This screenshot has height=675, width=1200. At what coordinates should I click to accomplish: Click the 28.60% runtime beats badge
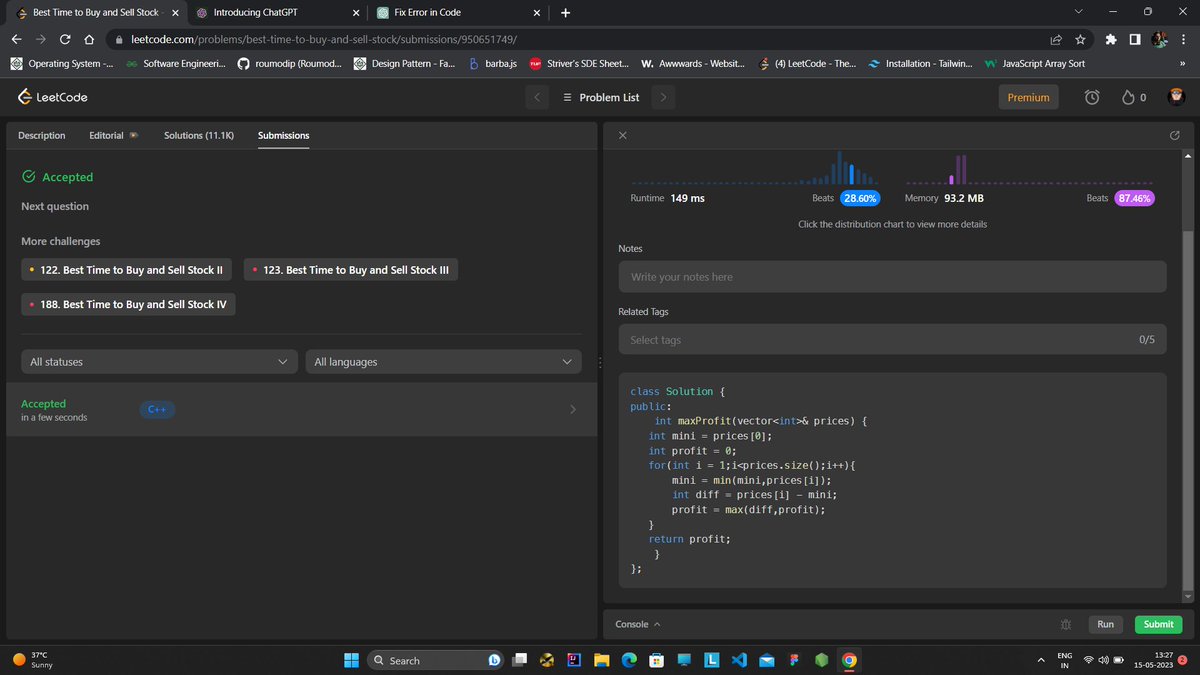pyautogui.click(x=859, y=198)
